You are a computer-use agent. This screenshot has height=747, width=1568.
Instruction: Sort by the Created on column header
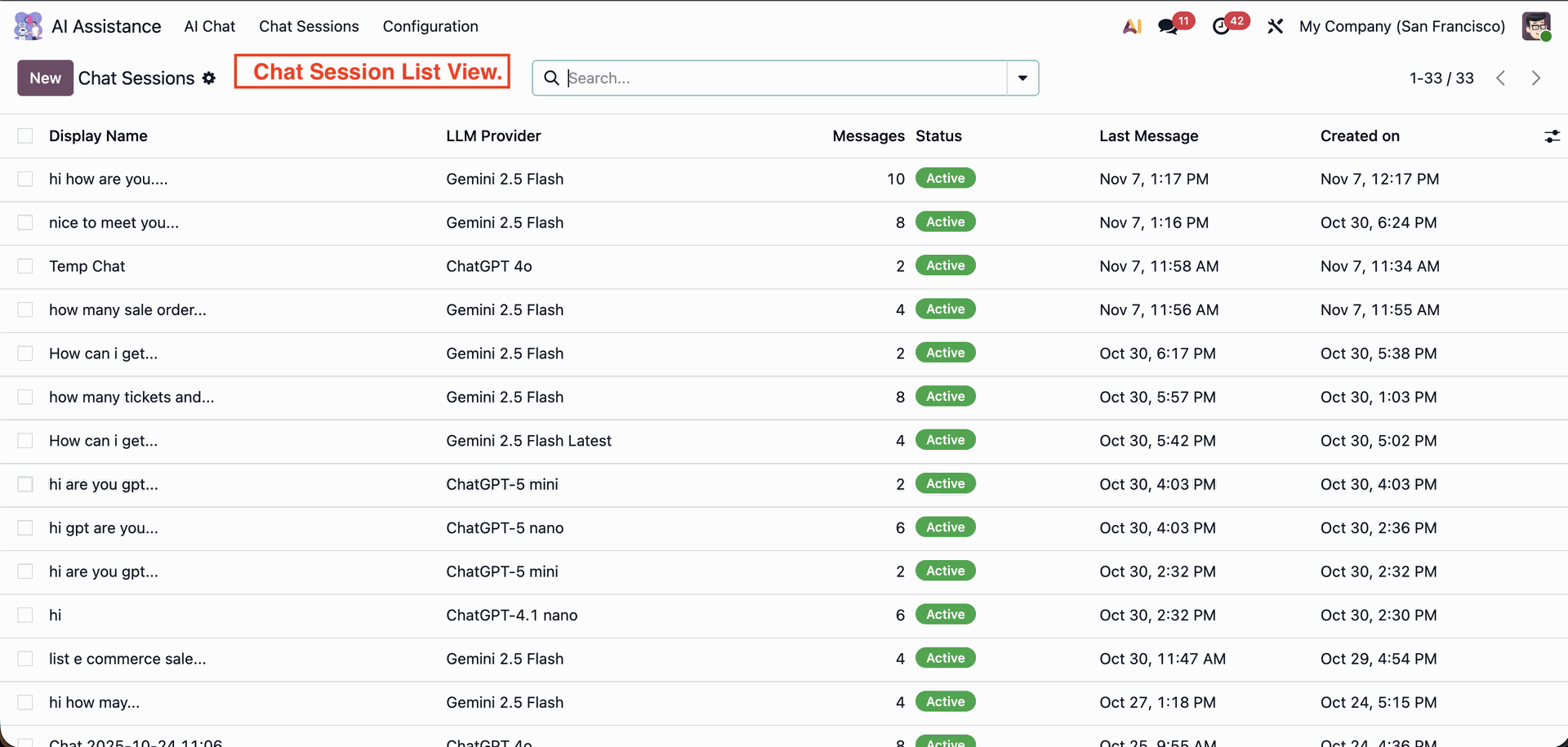click(1360, 136)
